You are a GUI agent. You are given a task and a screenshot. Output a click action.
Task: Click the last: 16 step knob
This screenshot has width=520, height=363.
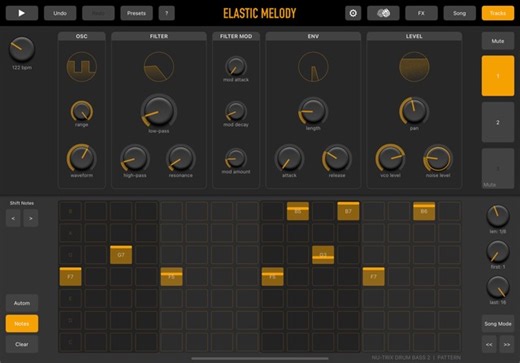point(498,287)
